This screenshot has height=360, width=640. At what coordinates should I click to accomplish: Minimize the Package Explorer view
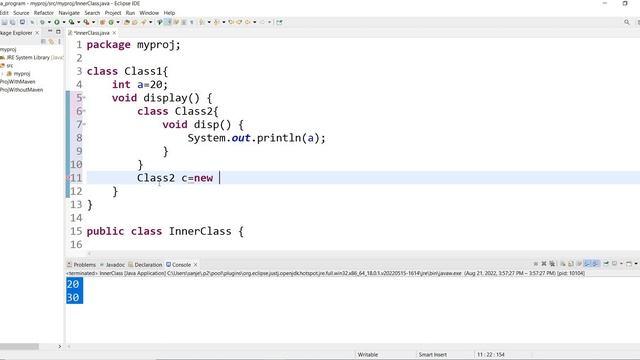(x=50, y=31)
